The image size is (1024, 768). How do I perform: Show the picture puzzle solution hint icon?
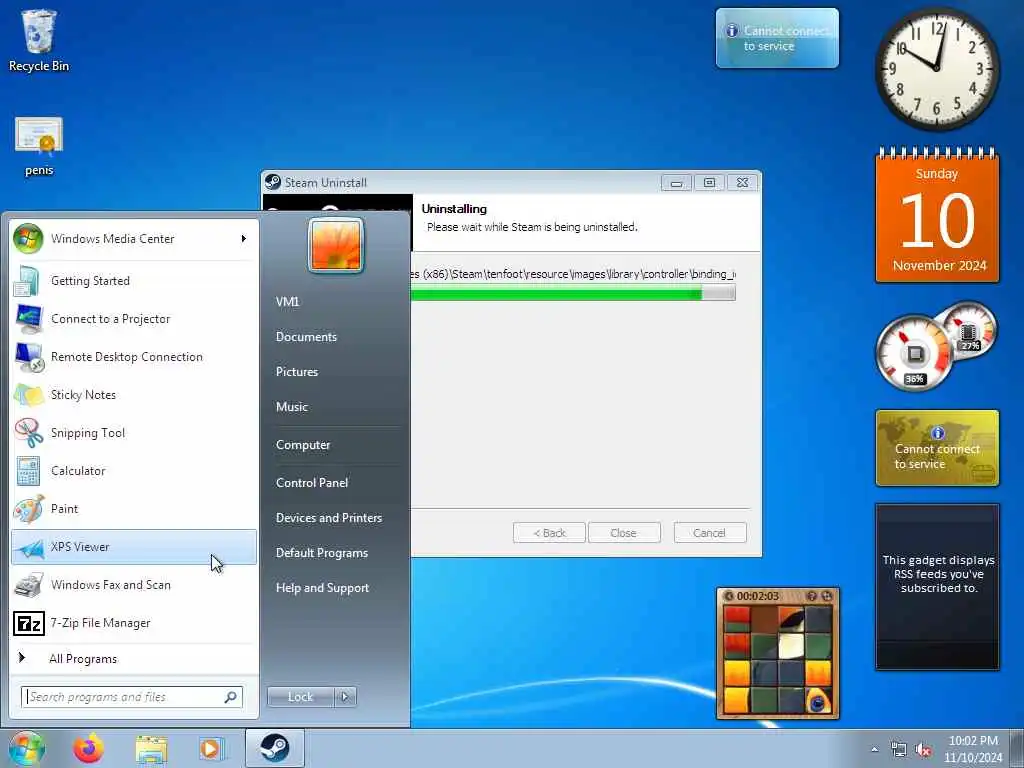pyautogui.click(x=812, y=596)
